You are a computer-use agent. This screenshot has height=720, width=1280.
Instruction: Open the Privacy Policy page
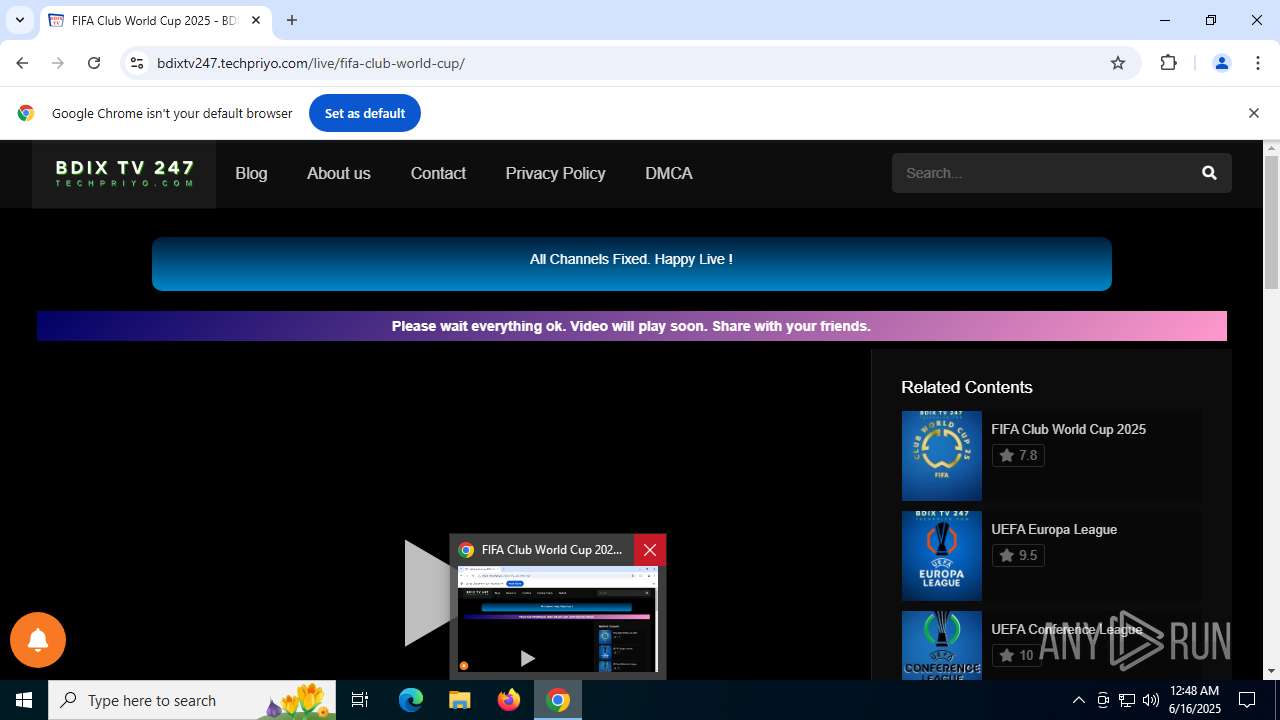[x=555, y=173]
